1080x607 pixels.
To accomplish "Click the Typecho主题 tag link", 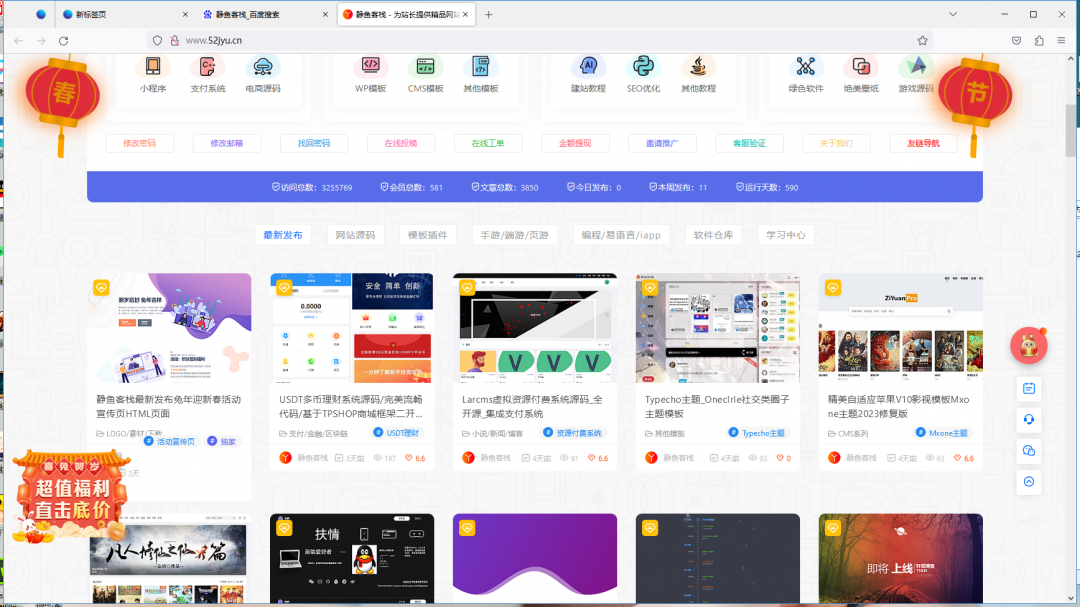I will tap(762, 433).
